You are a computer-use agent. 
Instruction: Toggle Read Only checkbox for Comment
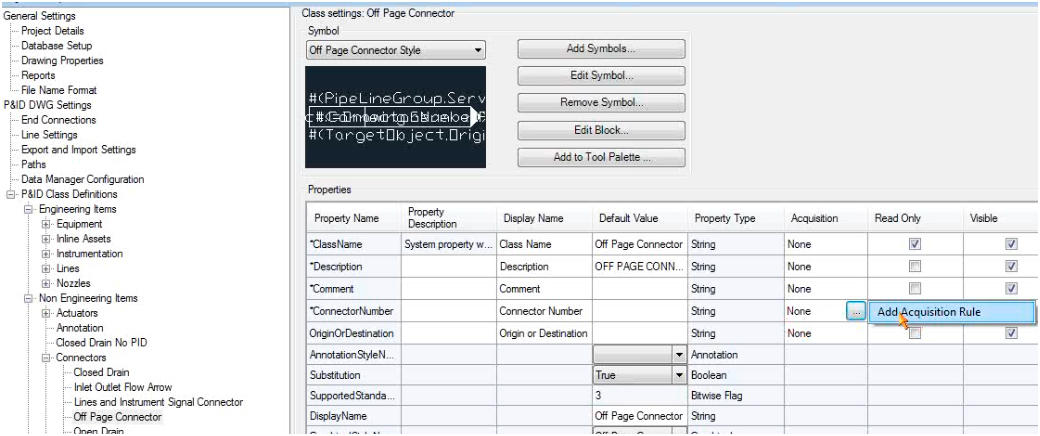pyautogui.click(x=915, y=289)
